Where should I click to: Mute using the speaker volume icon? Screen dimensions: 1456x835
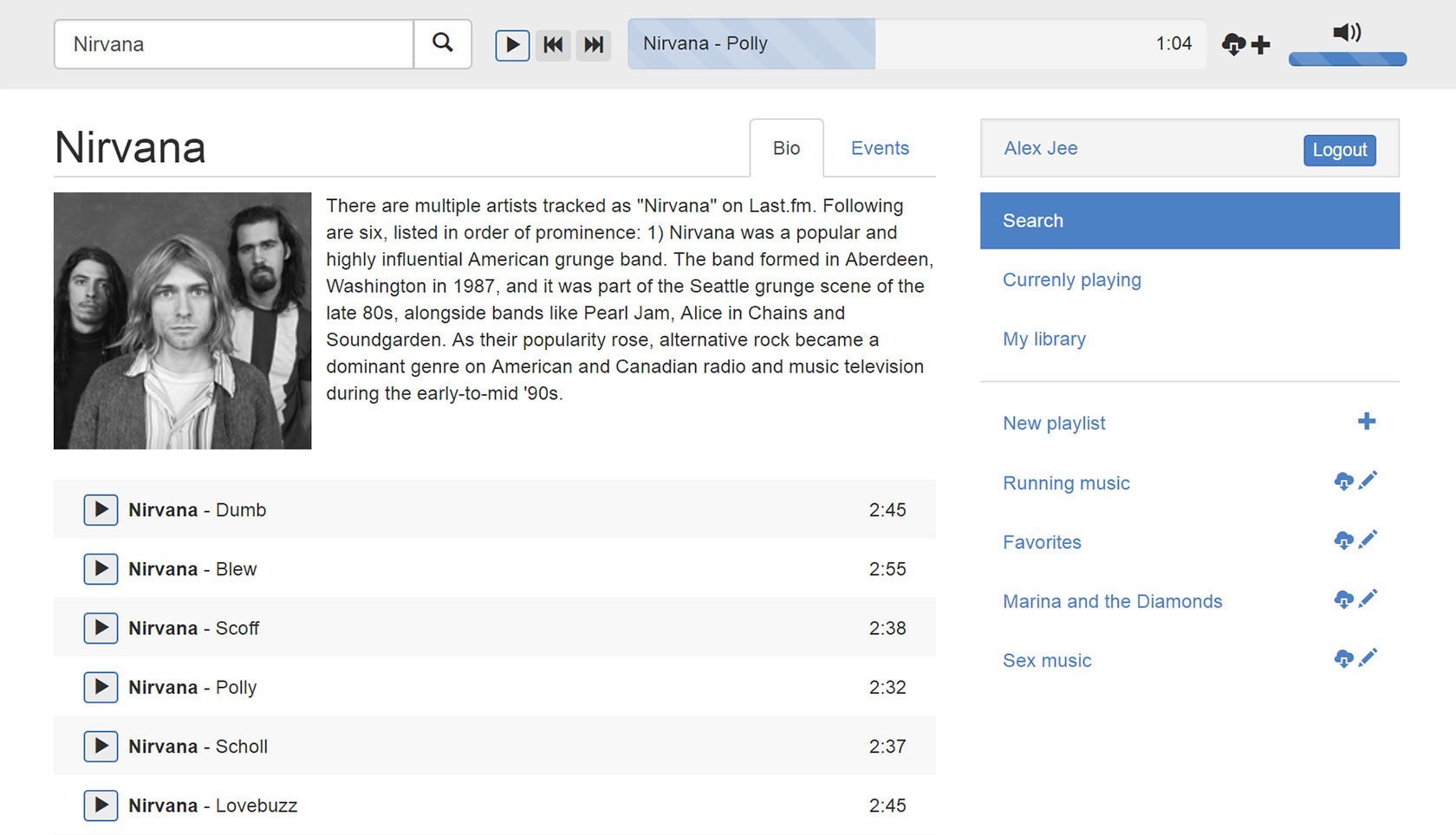tap(1347, 32)
